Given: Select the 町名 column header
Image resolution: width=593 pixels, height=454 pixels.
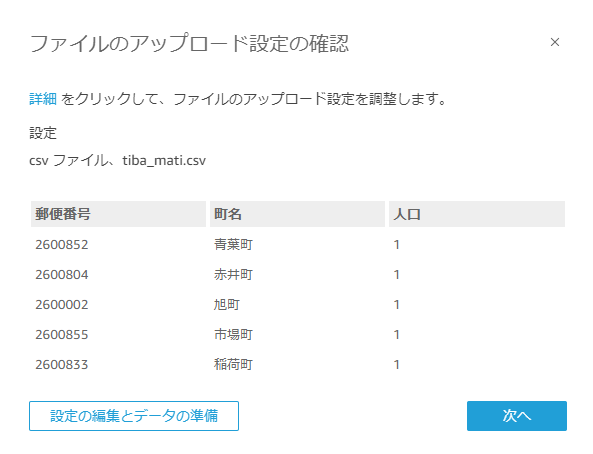Looking at the screenshot, I should 297,214.
